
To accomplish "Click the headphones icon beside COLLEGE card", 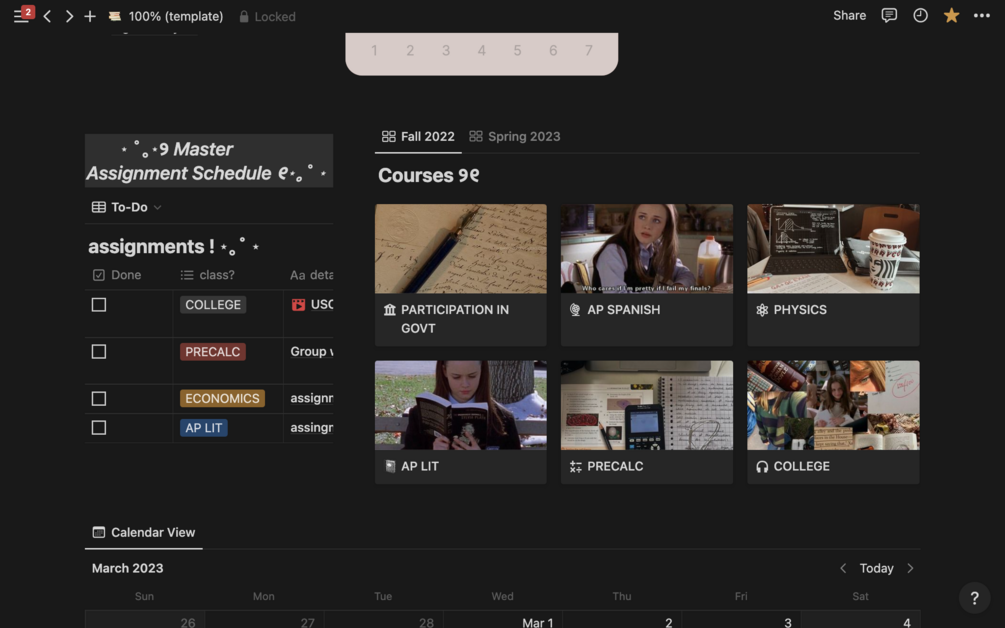I will [761, 467].
